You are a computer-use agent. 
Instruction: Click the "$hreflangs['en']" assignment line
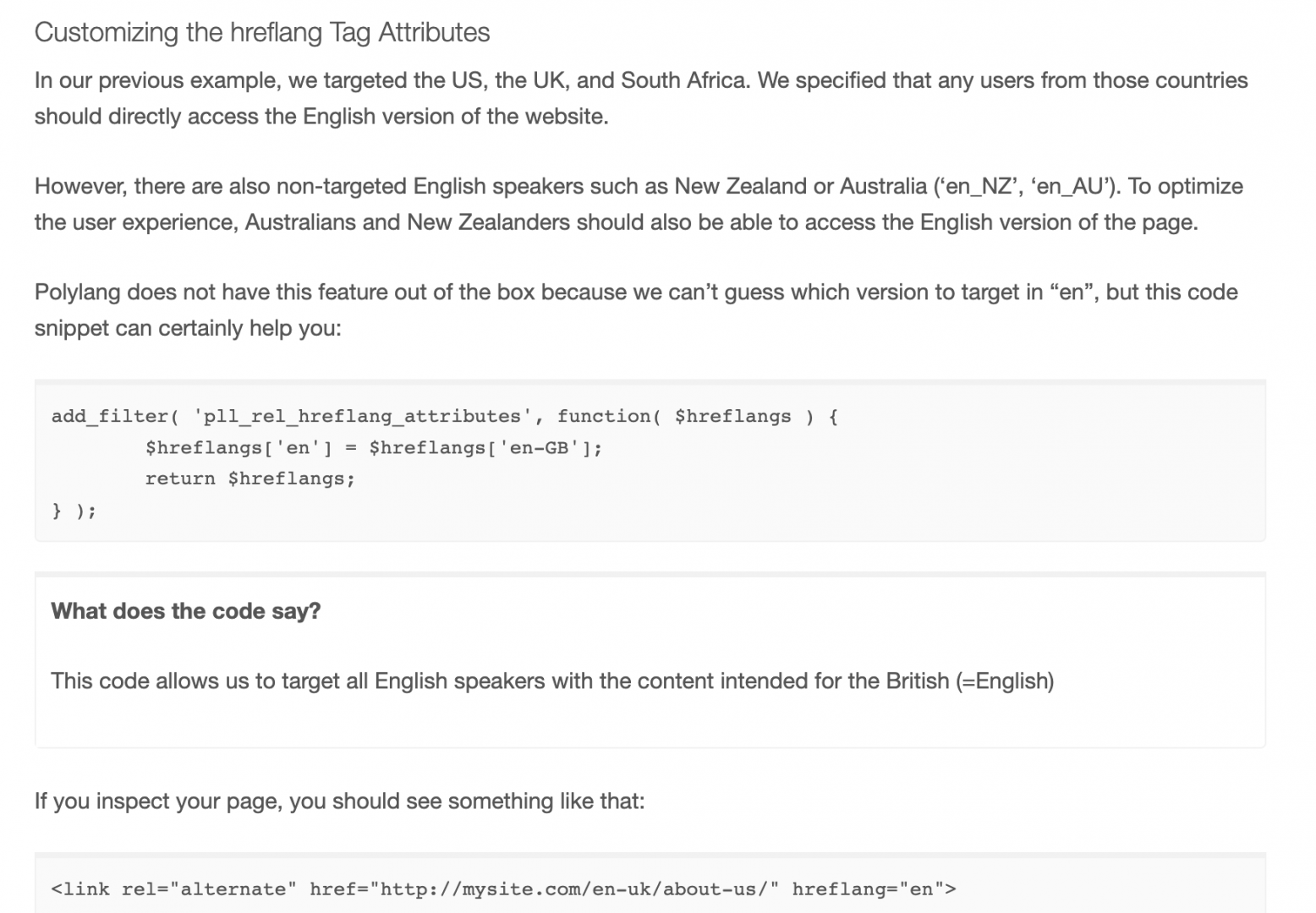coord(374,448)
